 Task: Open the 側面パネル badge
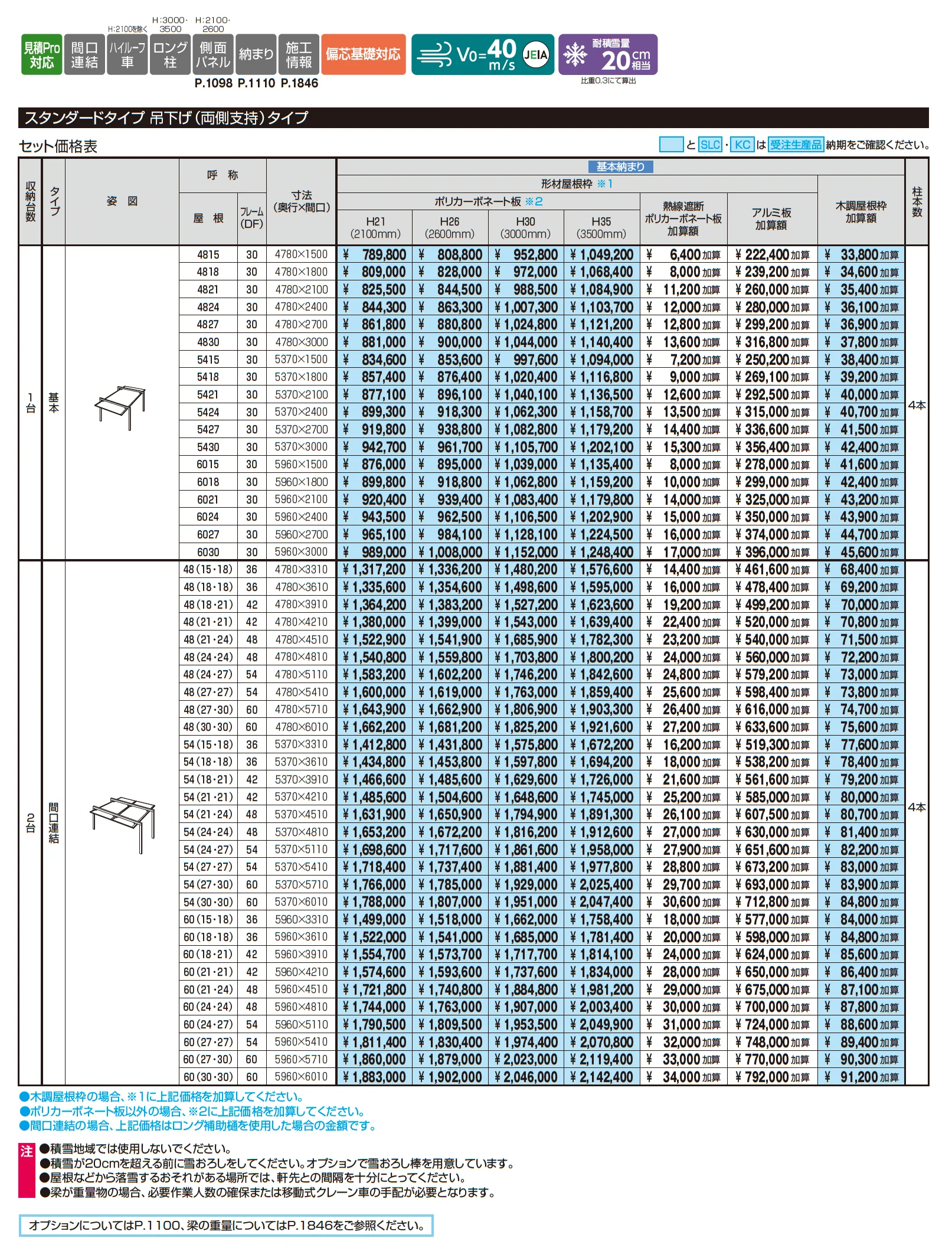(213, 55)
